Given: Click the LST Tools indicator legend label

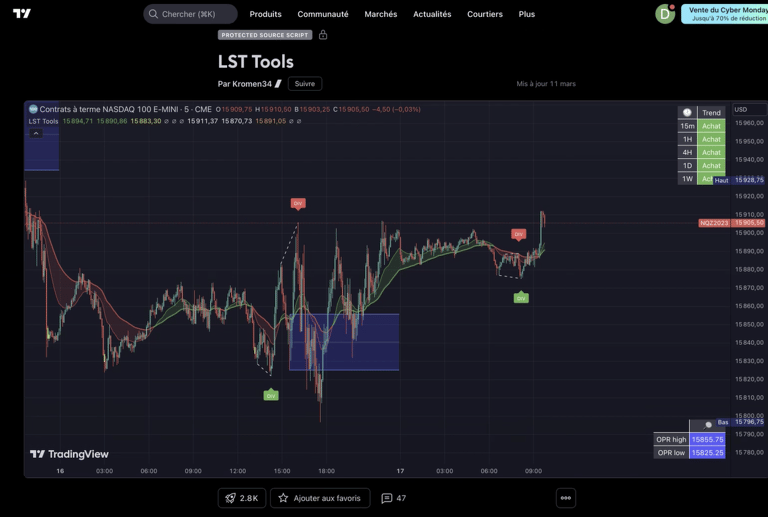Looking at the screenshot, I should (43, 121).
